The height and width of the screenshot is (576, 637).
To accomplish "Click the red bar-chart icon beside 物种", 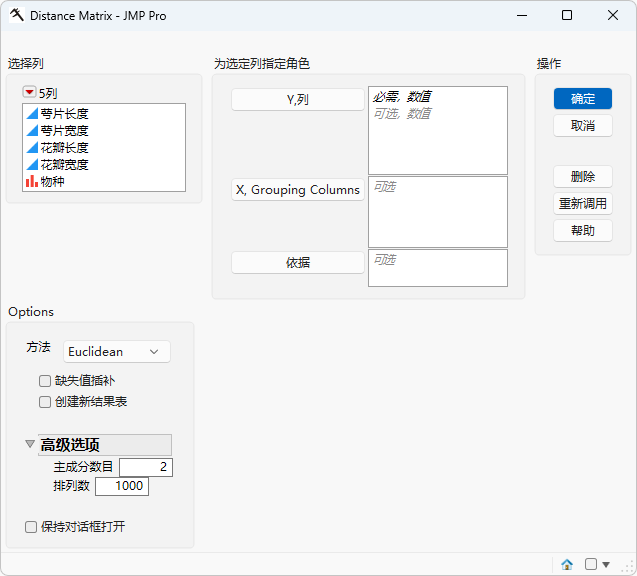I will pyautogui.click(x=32, y=181).
